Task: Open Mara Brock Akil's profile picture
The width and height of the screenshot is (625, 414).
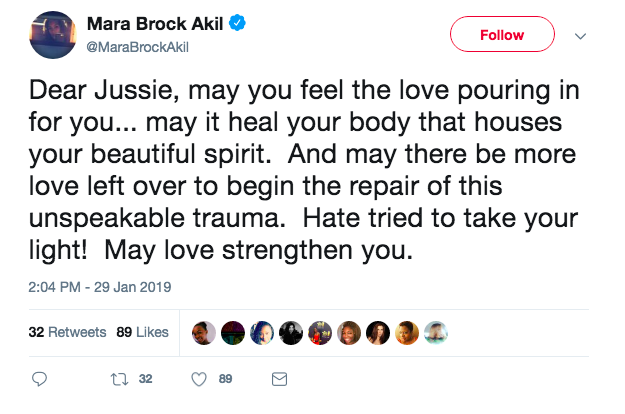Action: click(x=53, y=35)
